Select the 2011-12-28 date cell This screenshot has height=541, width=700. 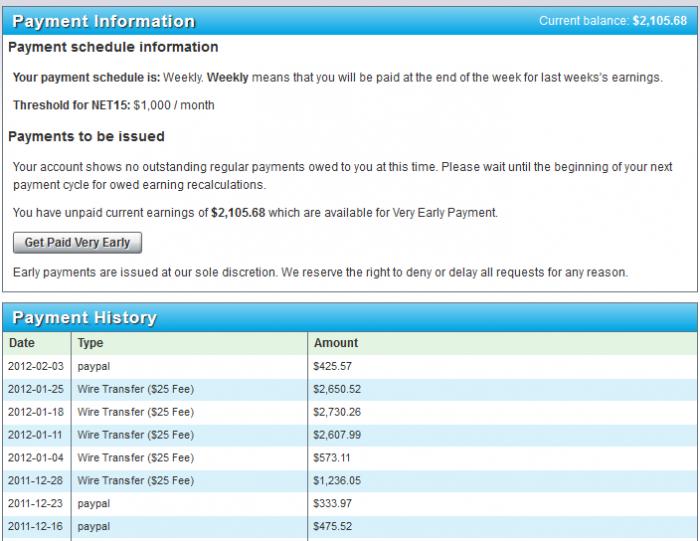[x=35, y=480]
